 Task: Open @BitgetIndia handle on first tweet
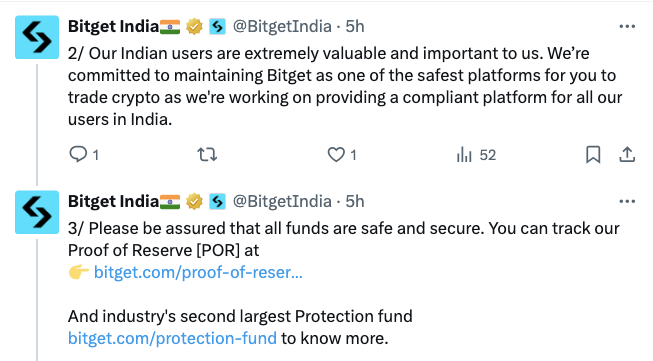click(x=282, y=27)
